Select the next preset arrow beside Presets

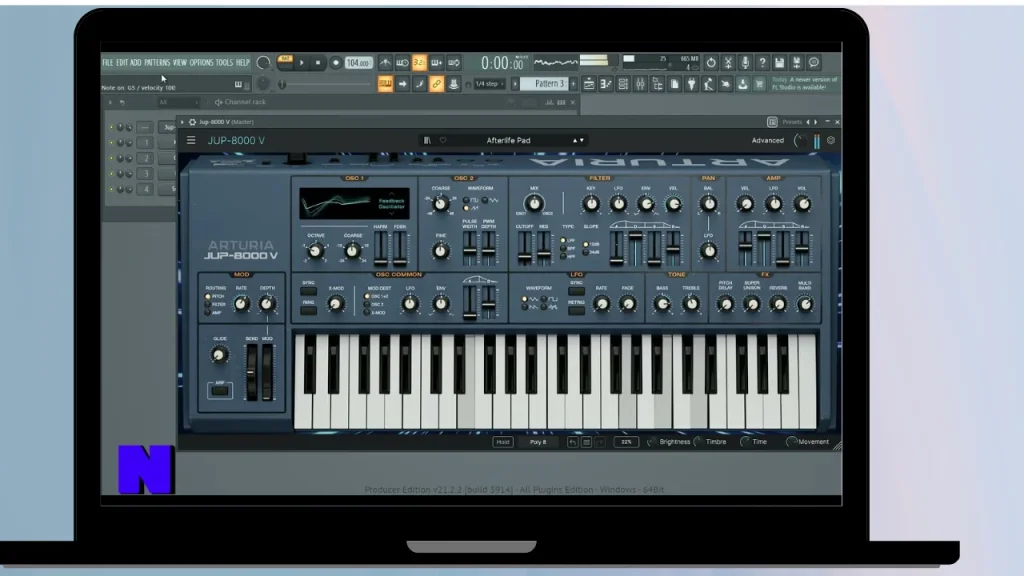[x=815, y=122]
